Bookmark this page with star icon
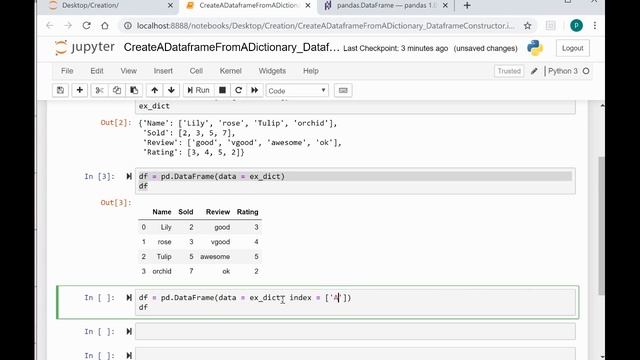 pos(527,26)
